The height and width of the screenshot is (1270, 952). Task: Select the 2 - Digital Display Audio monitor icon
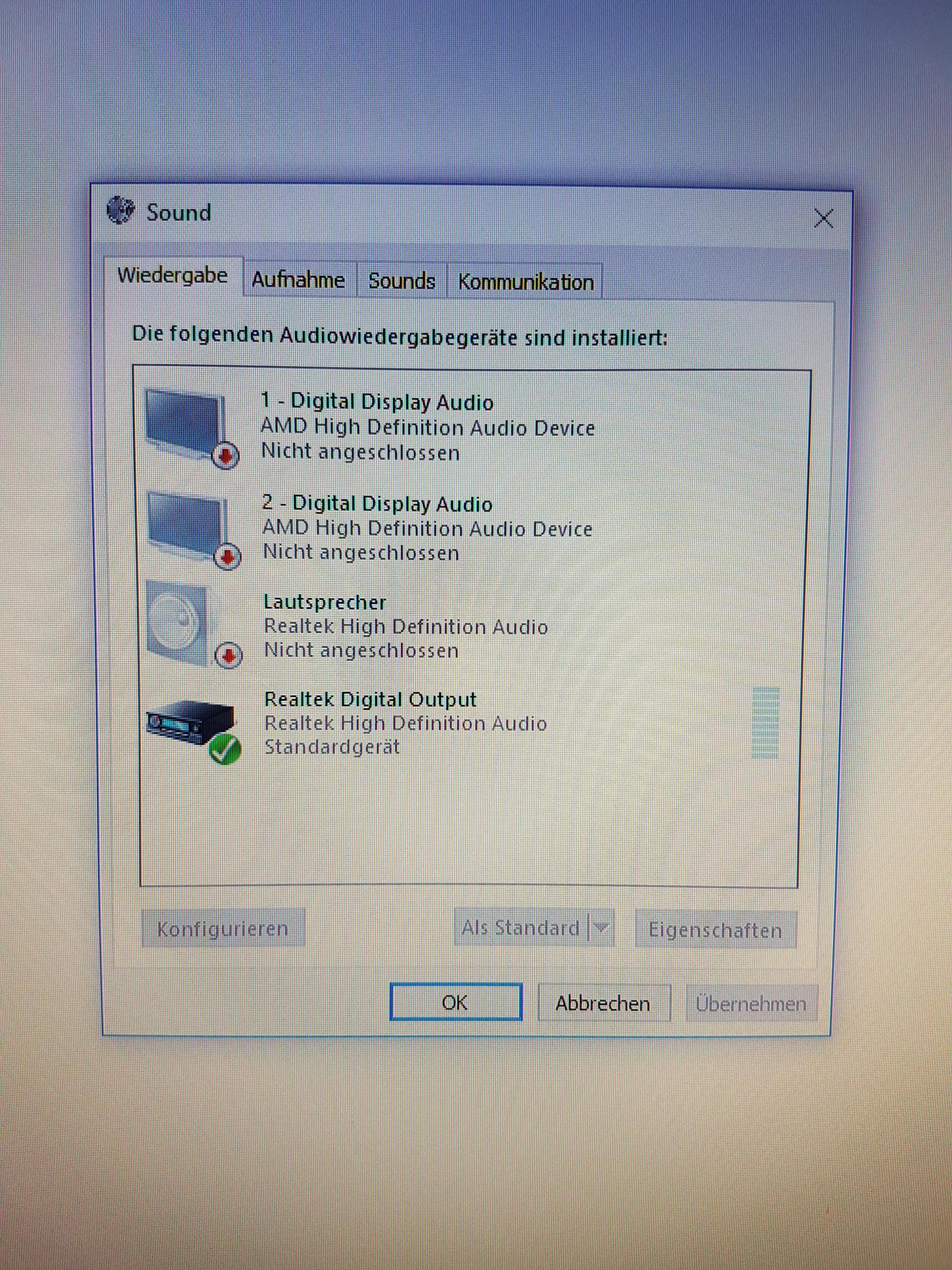click(x=193, y=529)
